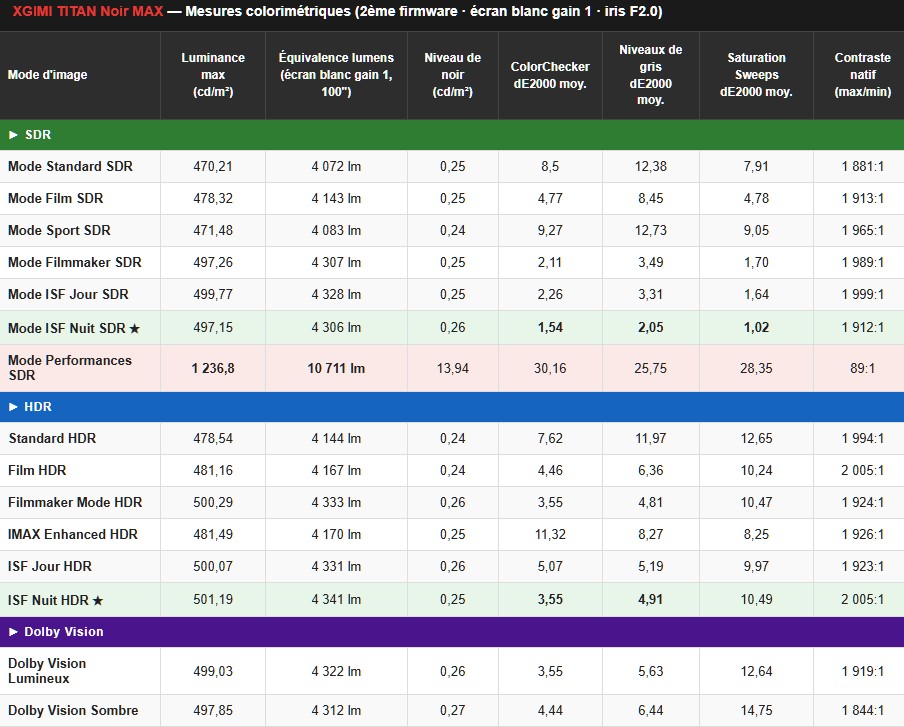Click the 'ISF Jour HDR' row label
904x727 pixels.
[50, 567]
